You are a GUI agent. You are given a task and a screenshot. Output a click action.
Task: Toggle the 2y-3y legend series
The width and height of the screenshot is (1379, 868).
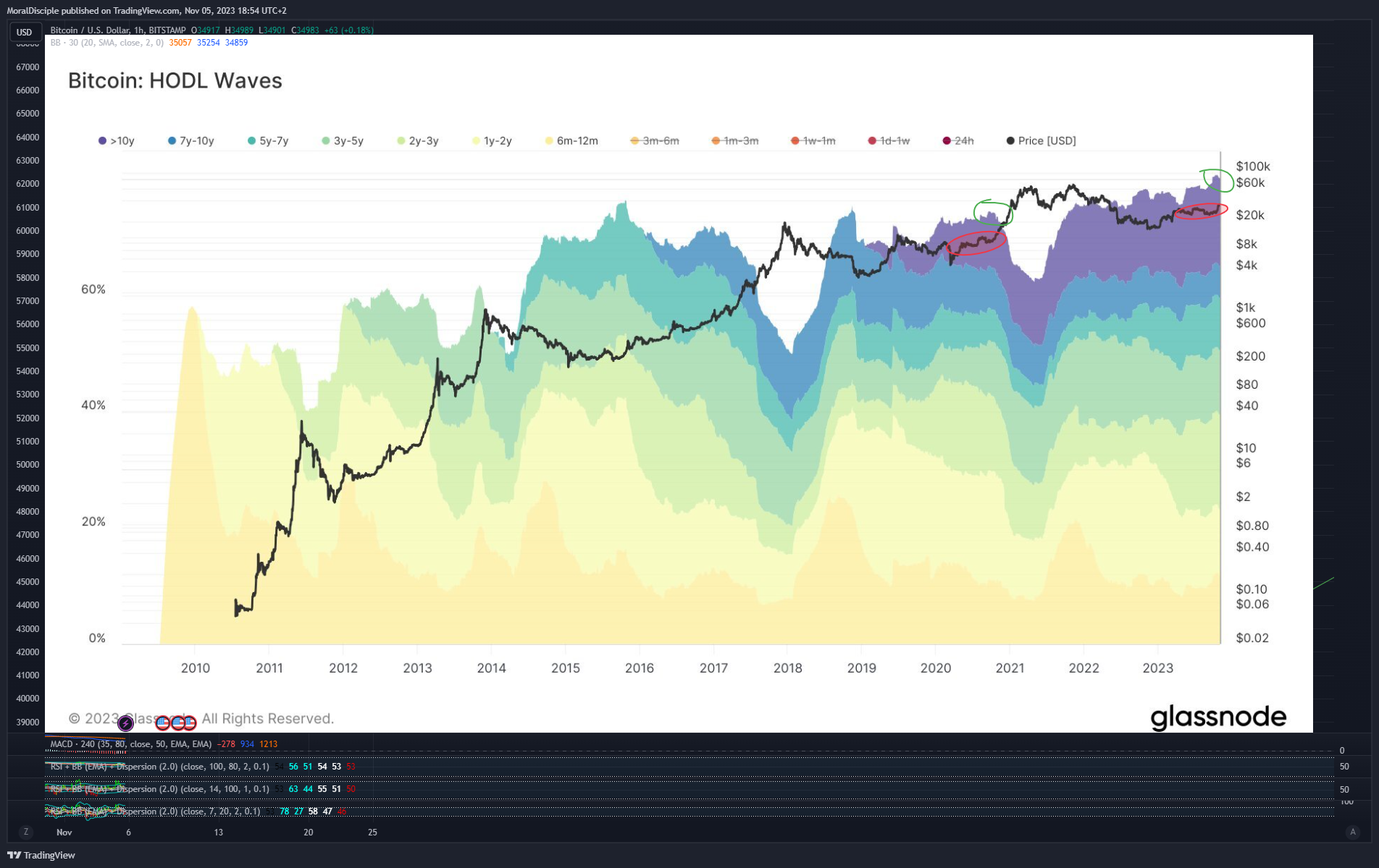click(418, 140)
